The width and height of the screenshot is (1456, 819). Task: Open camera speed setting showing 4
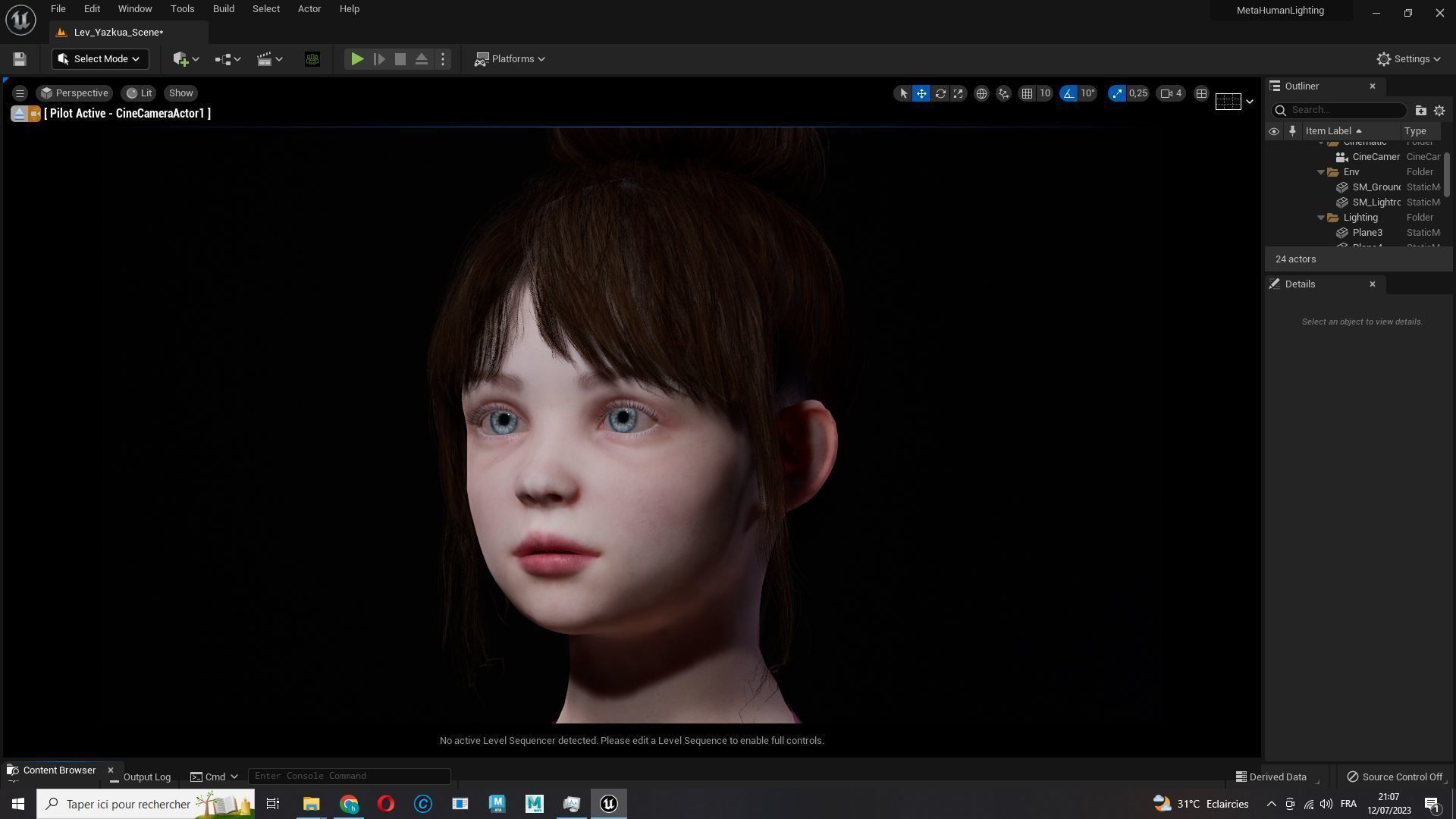(1172, 93)
